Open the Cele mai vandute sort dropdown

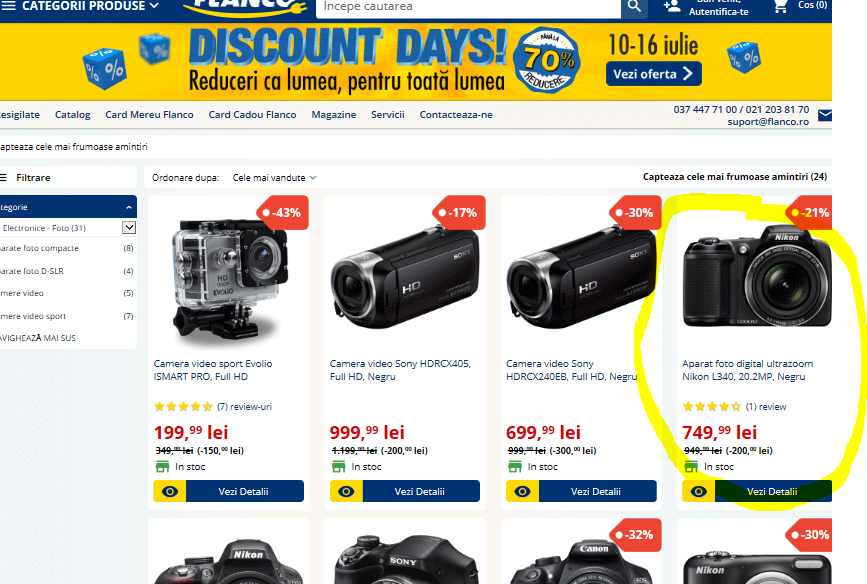click(274, 178)
